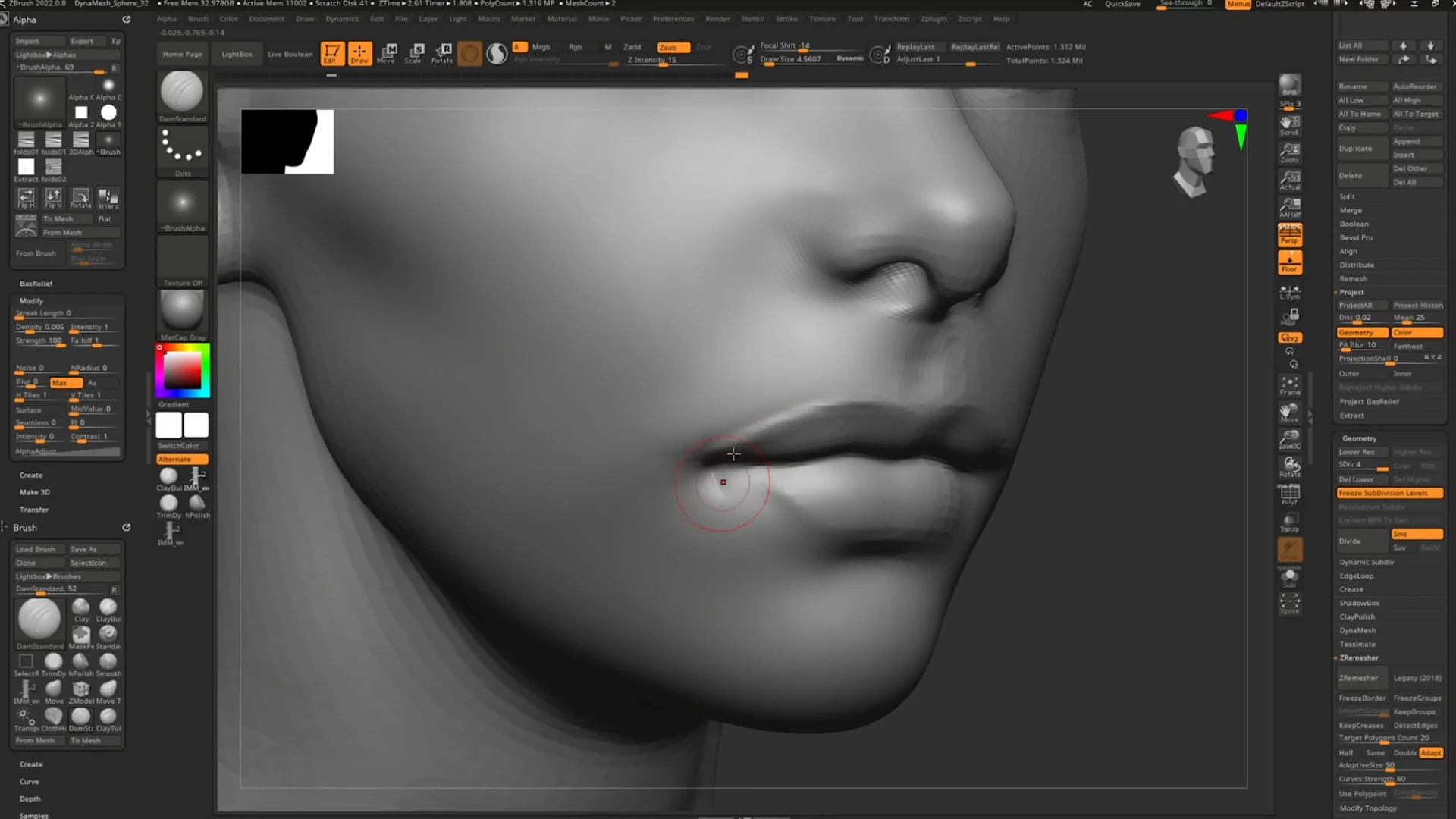The height and width of the screenshot is (819, 1456).
Task: Toggle Zsub sculpt mode
Action: 673,47
